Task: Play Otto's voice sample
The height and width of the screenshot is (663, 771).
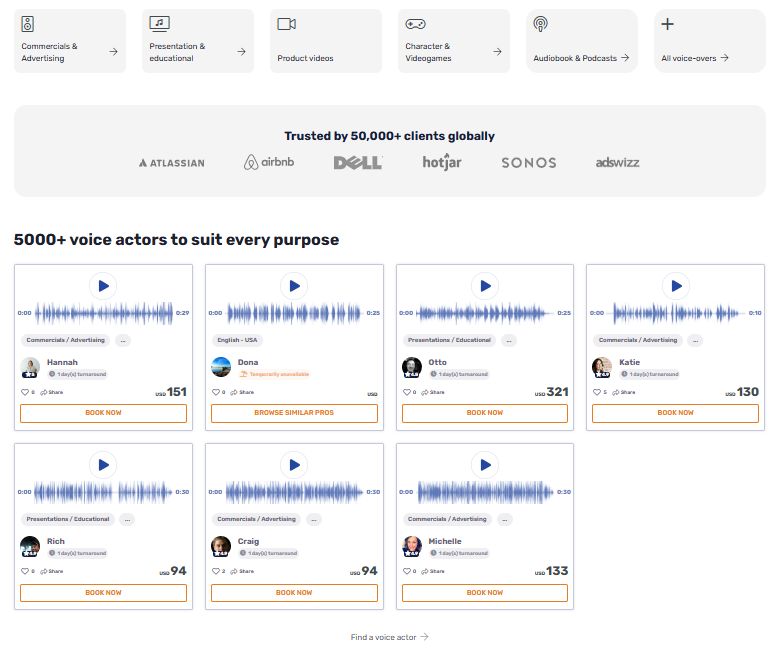Action: coord(485,286)
